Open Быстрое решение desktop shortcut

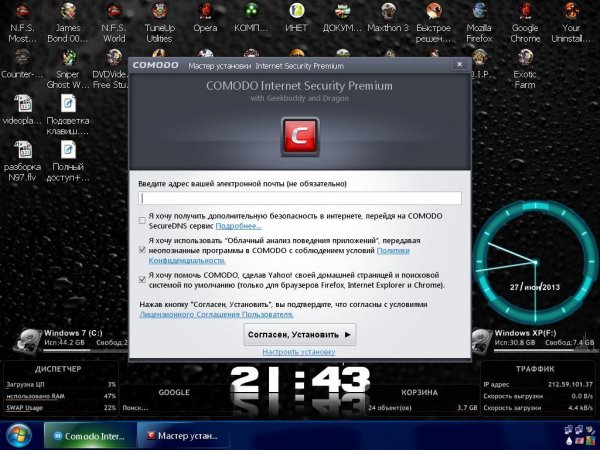tap(434, 11)
